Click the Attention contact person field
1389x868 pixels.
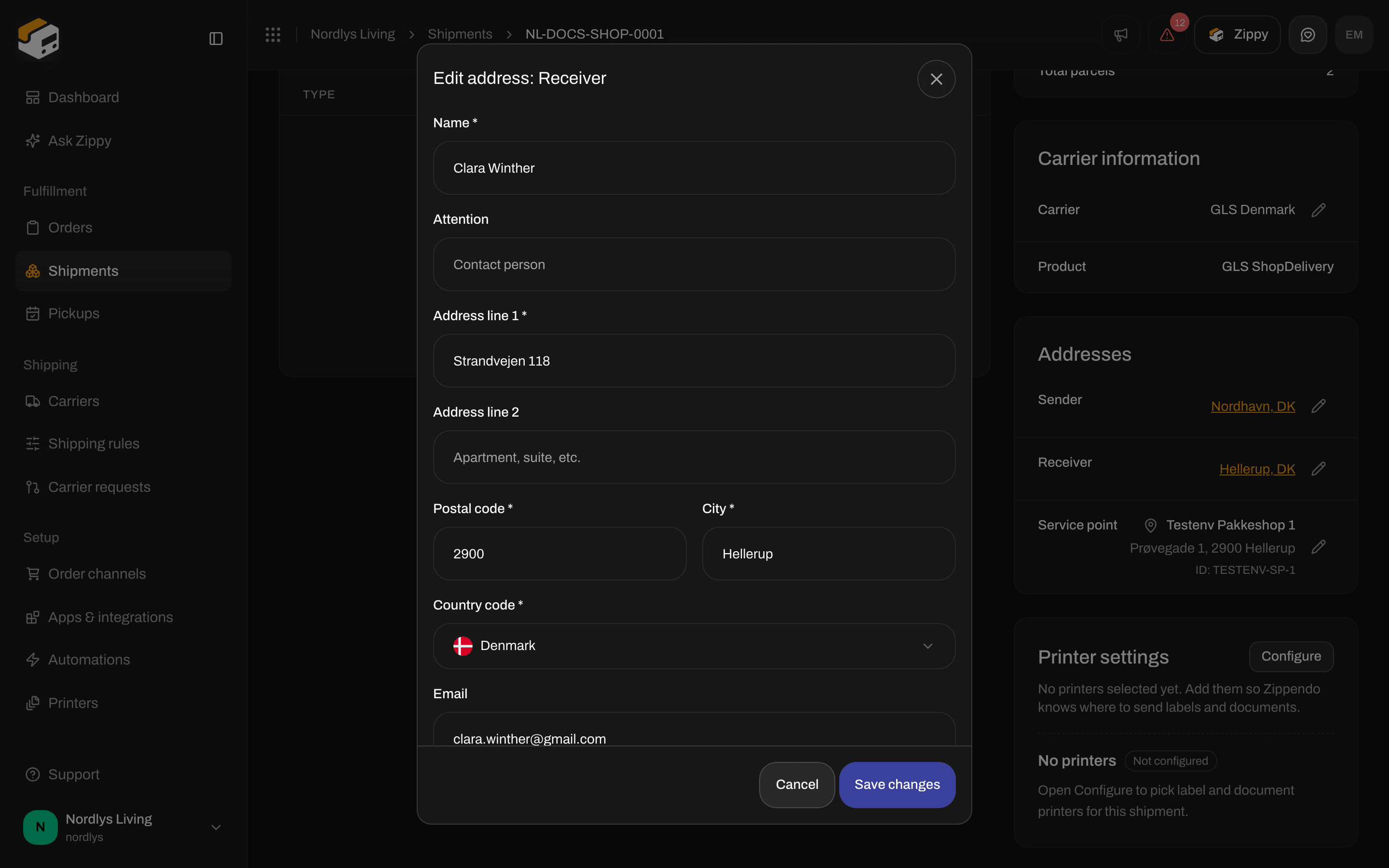click(x=694, y=265)
